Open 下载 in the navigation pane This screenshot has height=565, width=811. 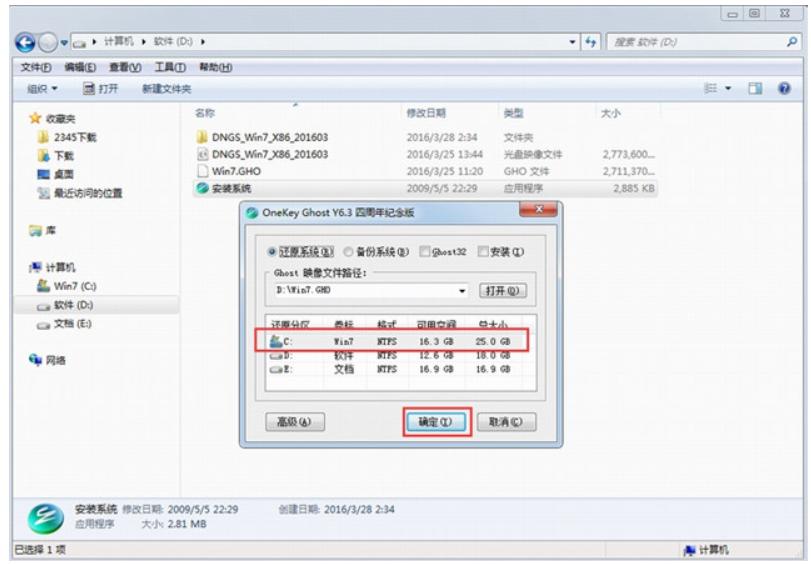[56, 156]
